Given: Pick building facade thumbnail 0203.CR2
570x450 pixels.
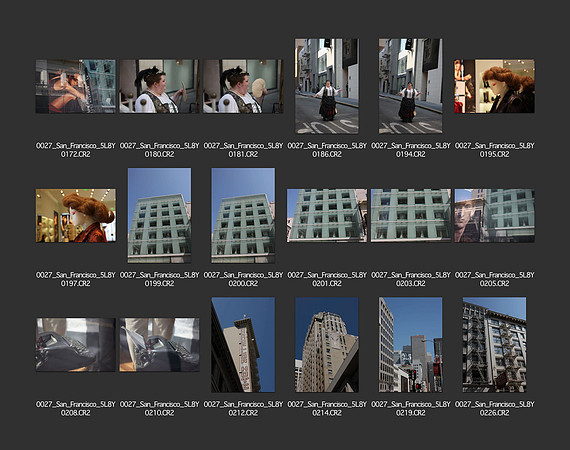Looking at the screenshot, I should click(x=410, y=216).
